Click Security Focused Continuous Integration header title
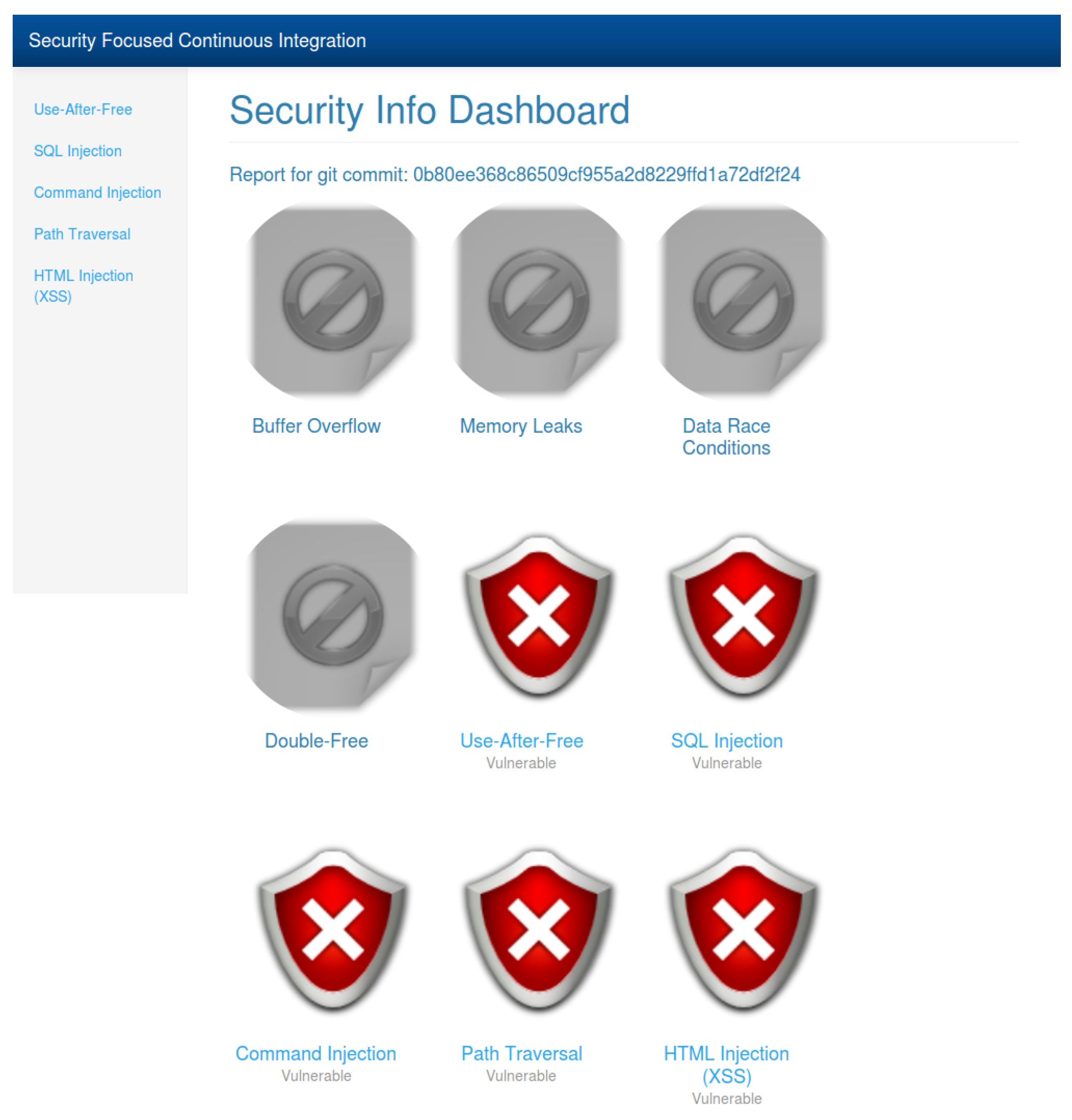The image size is (1072, 1120). [197, 41]
